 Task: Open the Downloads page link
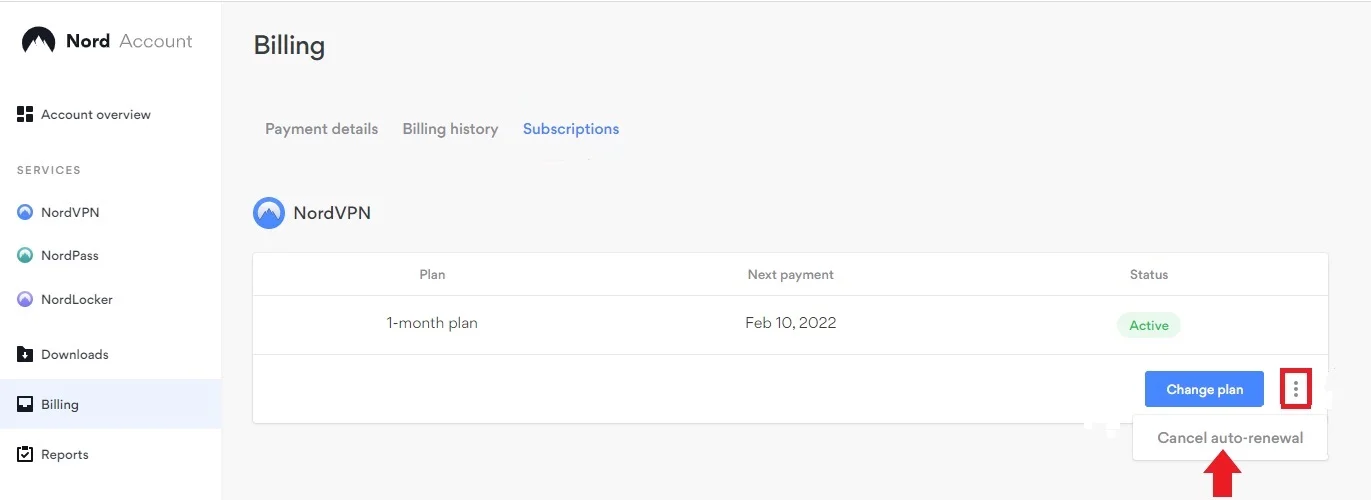75,354
